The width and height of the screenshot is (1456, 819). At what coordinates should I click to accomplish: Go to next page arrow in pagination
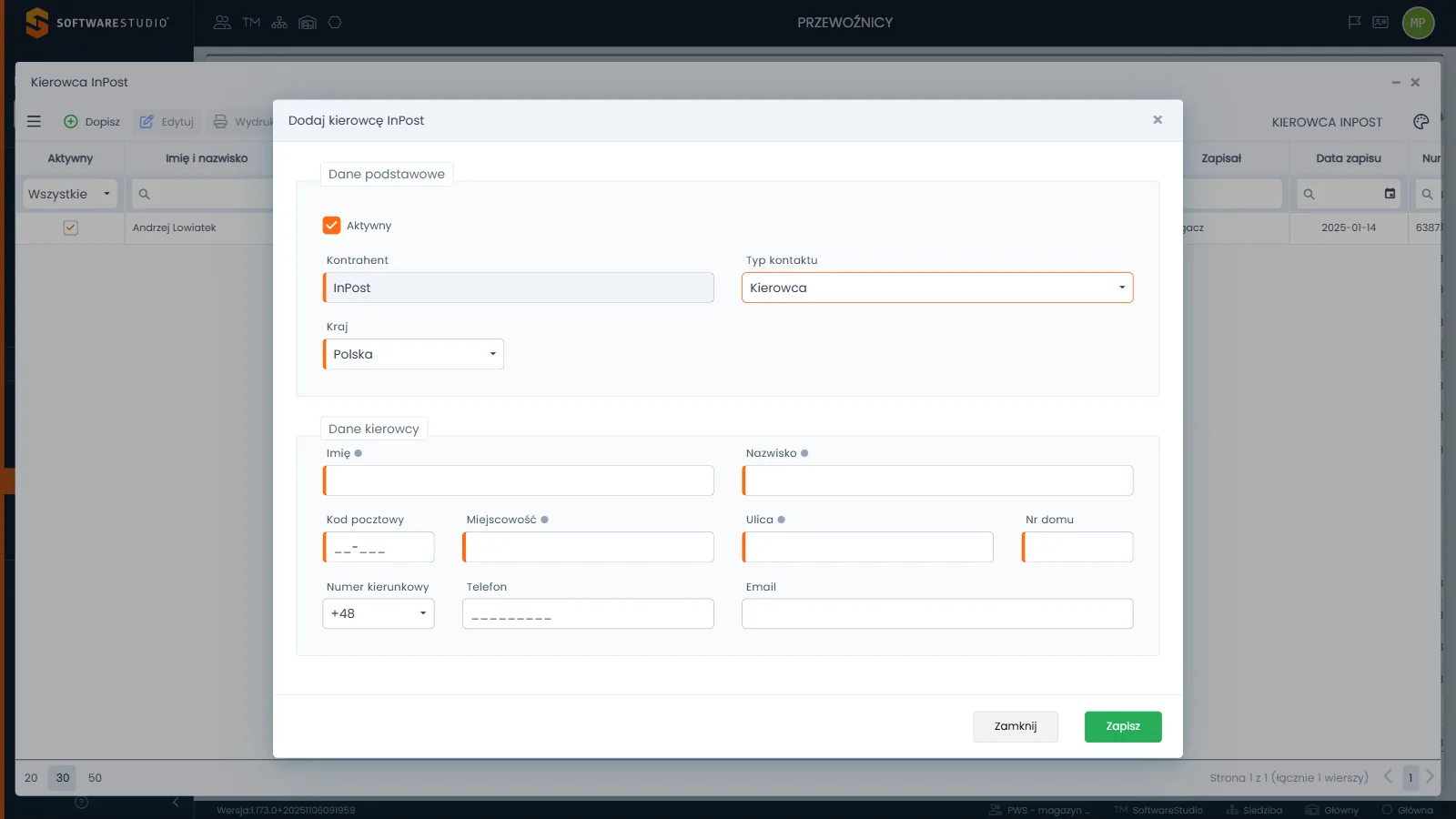pyautogui.click(x=1430, y=777)
